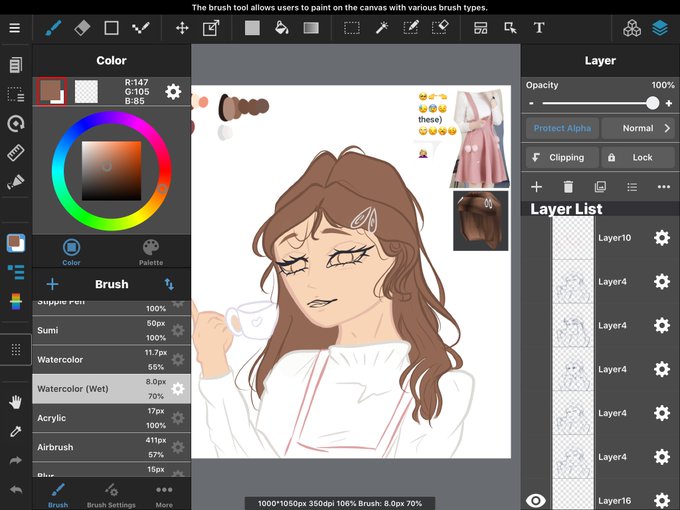Screen dimensions: 680x510
Task: Select the Text tool
Action: pyautogui.click(x=539, y=28)
